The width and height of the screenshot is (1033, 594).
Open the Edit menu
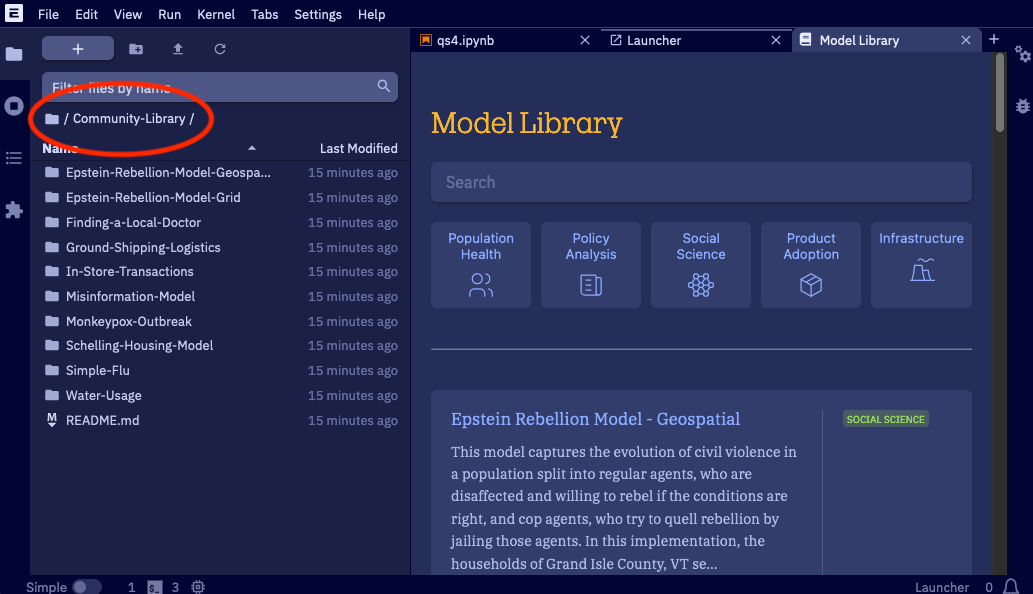(86, 14)
